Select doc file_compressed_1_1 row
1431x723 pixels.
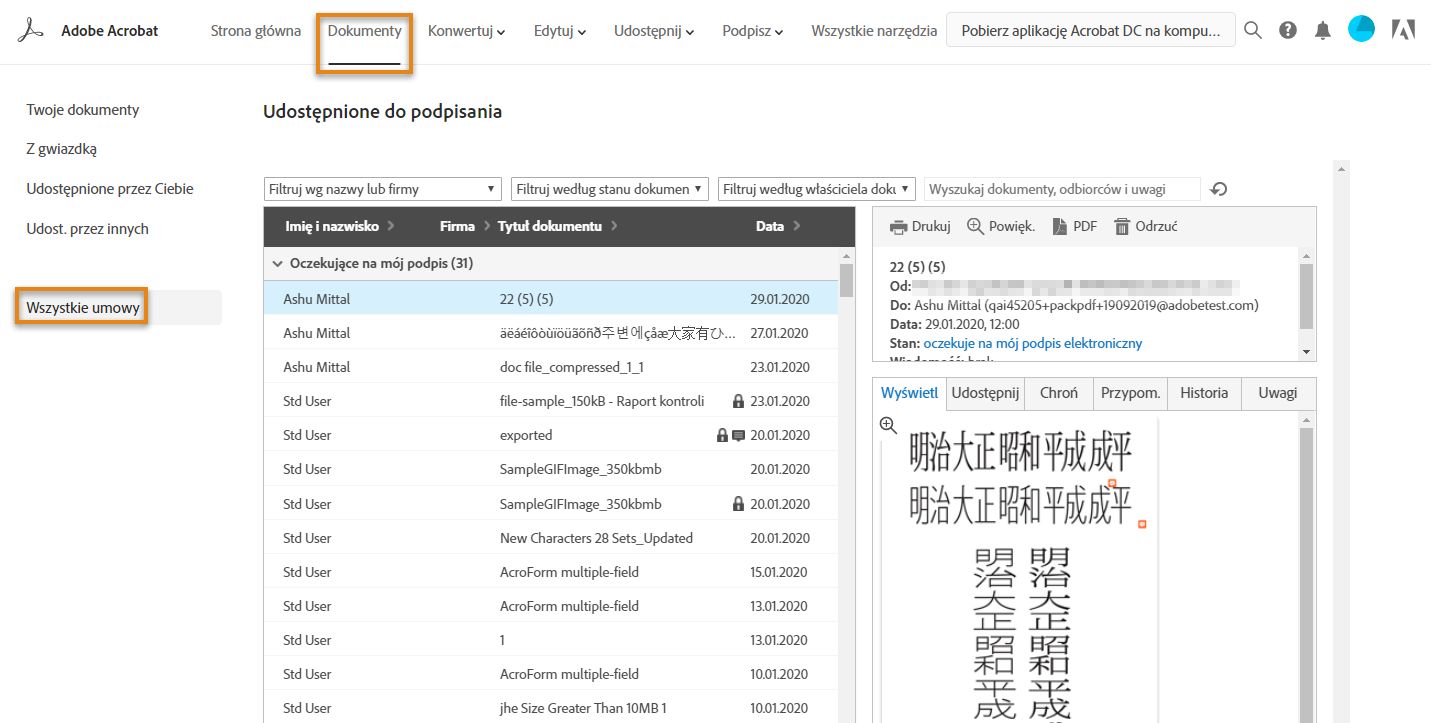click(551, 367)
